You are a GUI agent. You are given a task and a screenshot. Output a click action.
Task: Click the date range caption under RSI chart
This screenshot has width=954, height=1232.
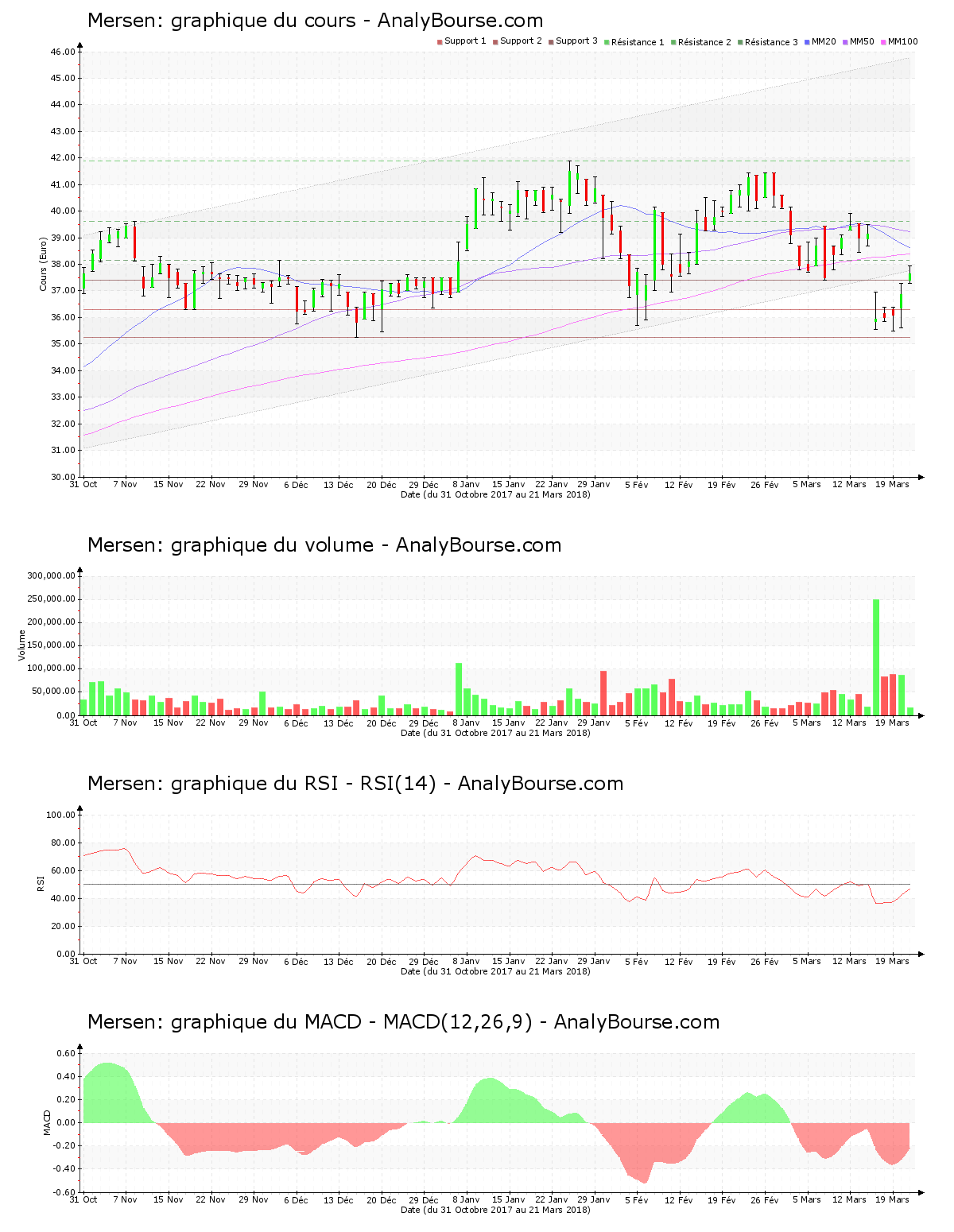point(495,971)
